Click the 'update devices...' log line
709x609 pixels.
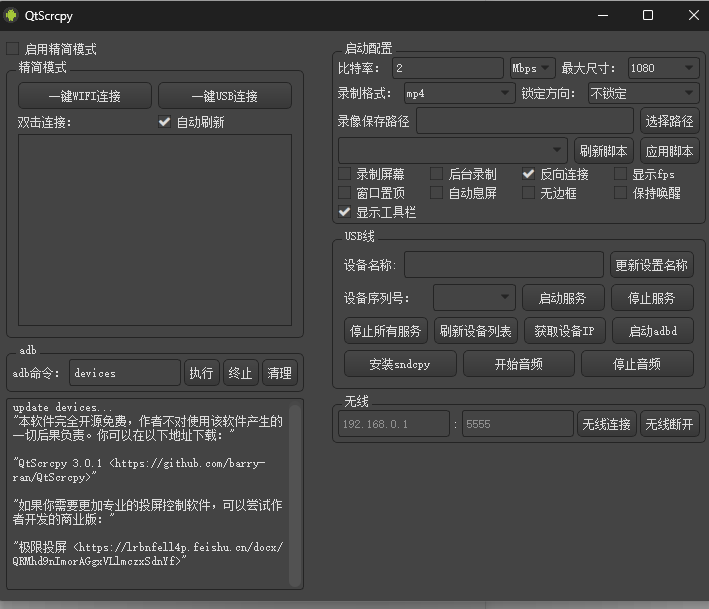(62, 406)
